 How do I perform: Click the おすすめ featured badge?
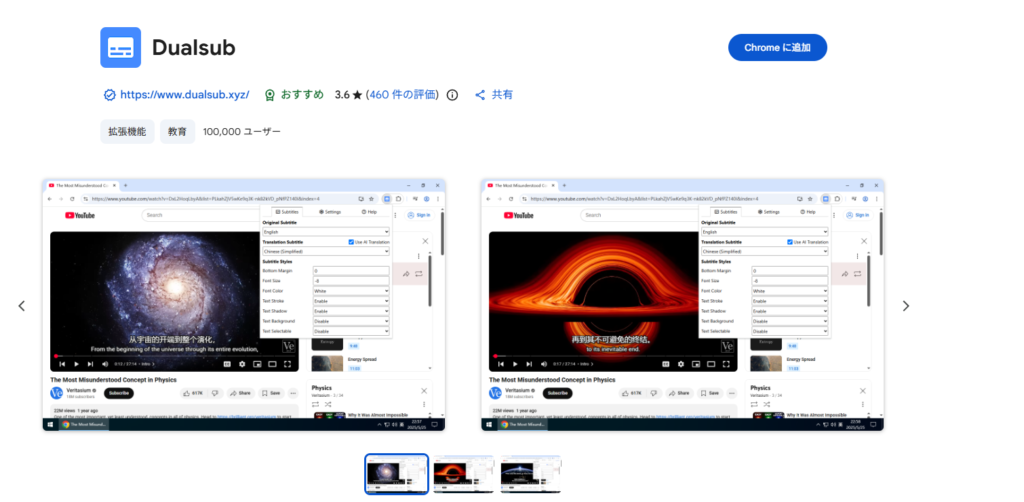click(x=294, y=95)
